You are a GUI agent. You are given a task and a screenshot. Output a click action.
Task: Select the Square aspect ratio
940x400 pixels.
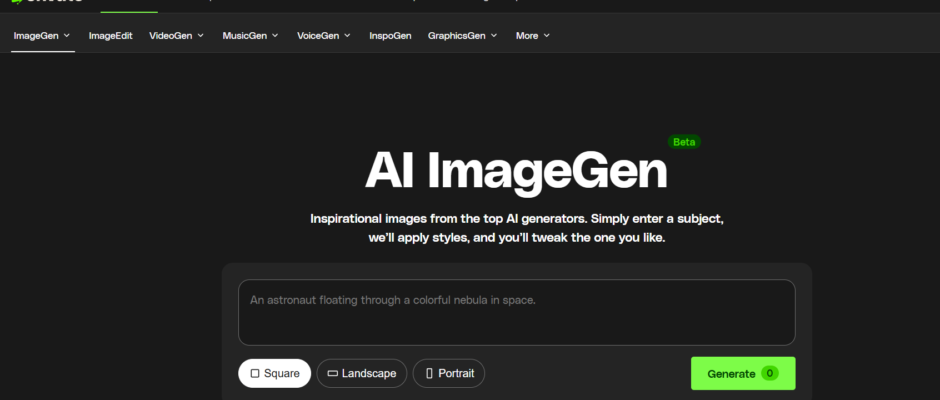coord(274,374)
